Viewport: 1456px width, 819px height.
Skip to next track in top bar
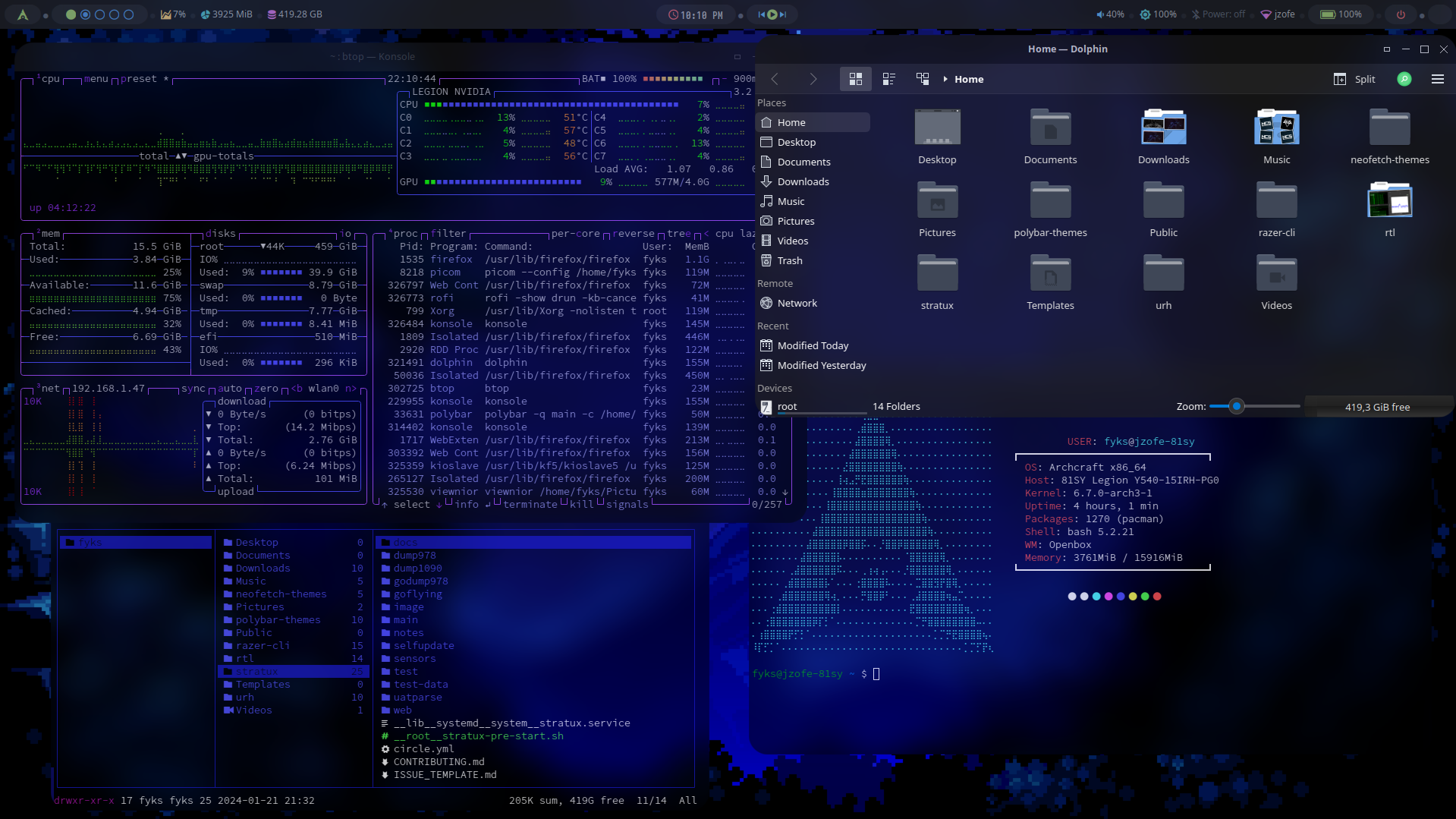click(783, 14)
